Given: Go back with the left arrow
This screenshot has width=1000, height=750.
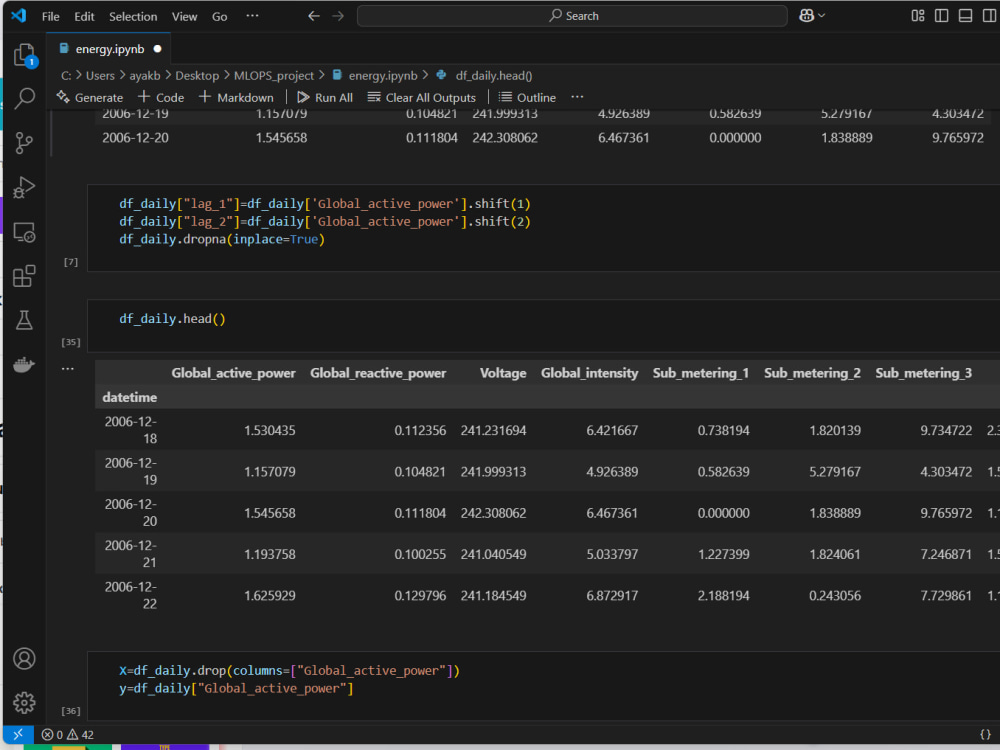Looking at the screenshot, I should click(314, 16).
